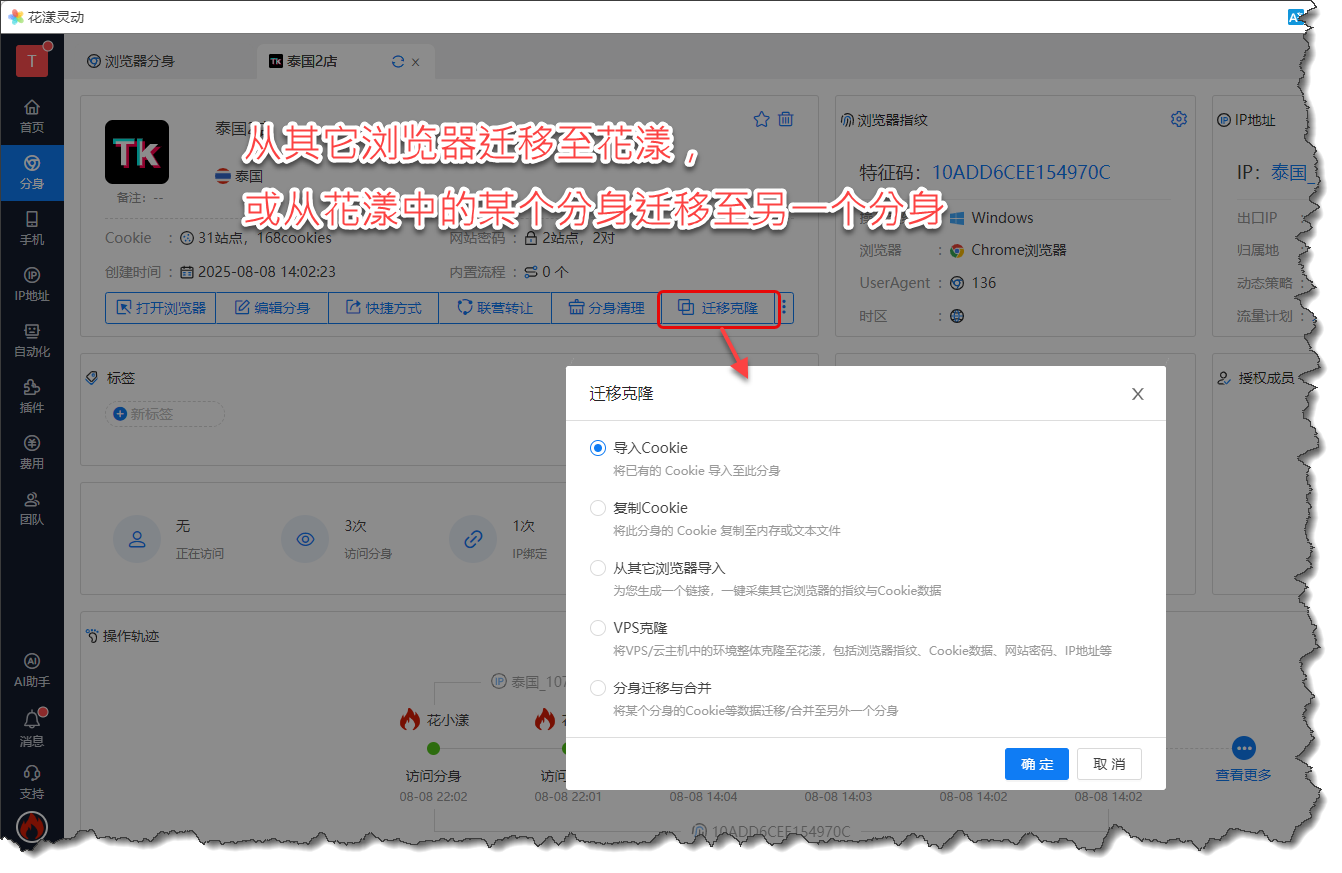Click the fingerprint code 10ADD6CEE154970C link
This screenshot has width=1342, height=873.
tap(1021, 173)
